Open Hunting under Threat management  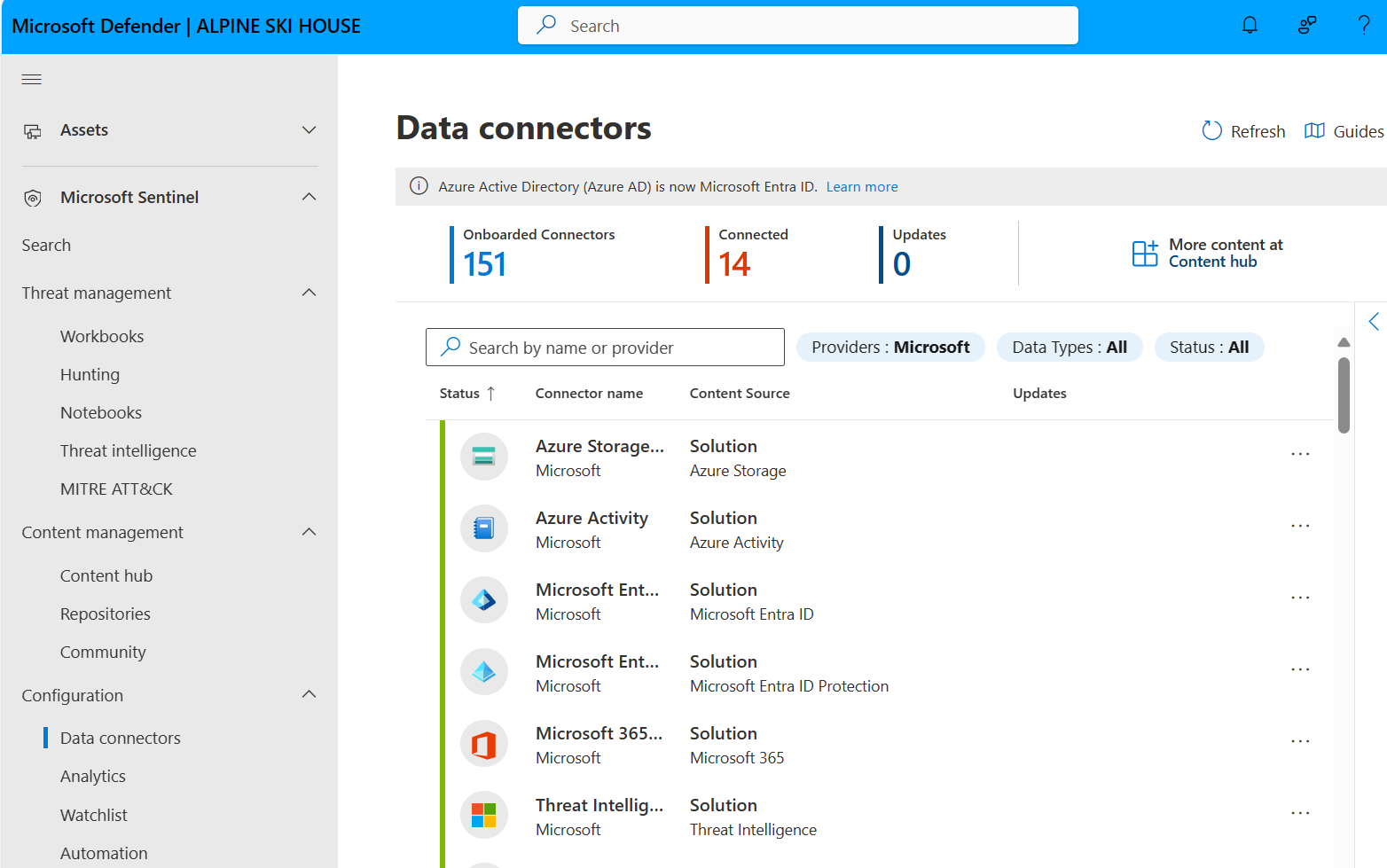[90, 374]
